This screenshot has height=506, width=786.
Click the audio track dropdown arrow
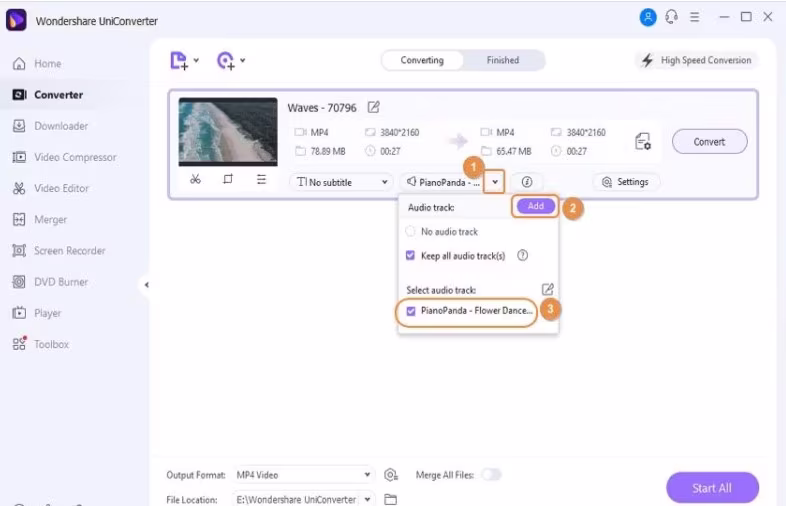(494, 182)
